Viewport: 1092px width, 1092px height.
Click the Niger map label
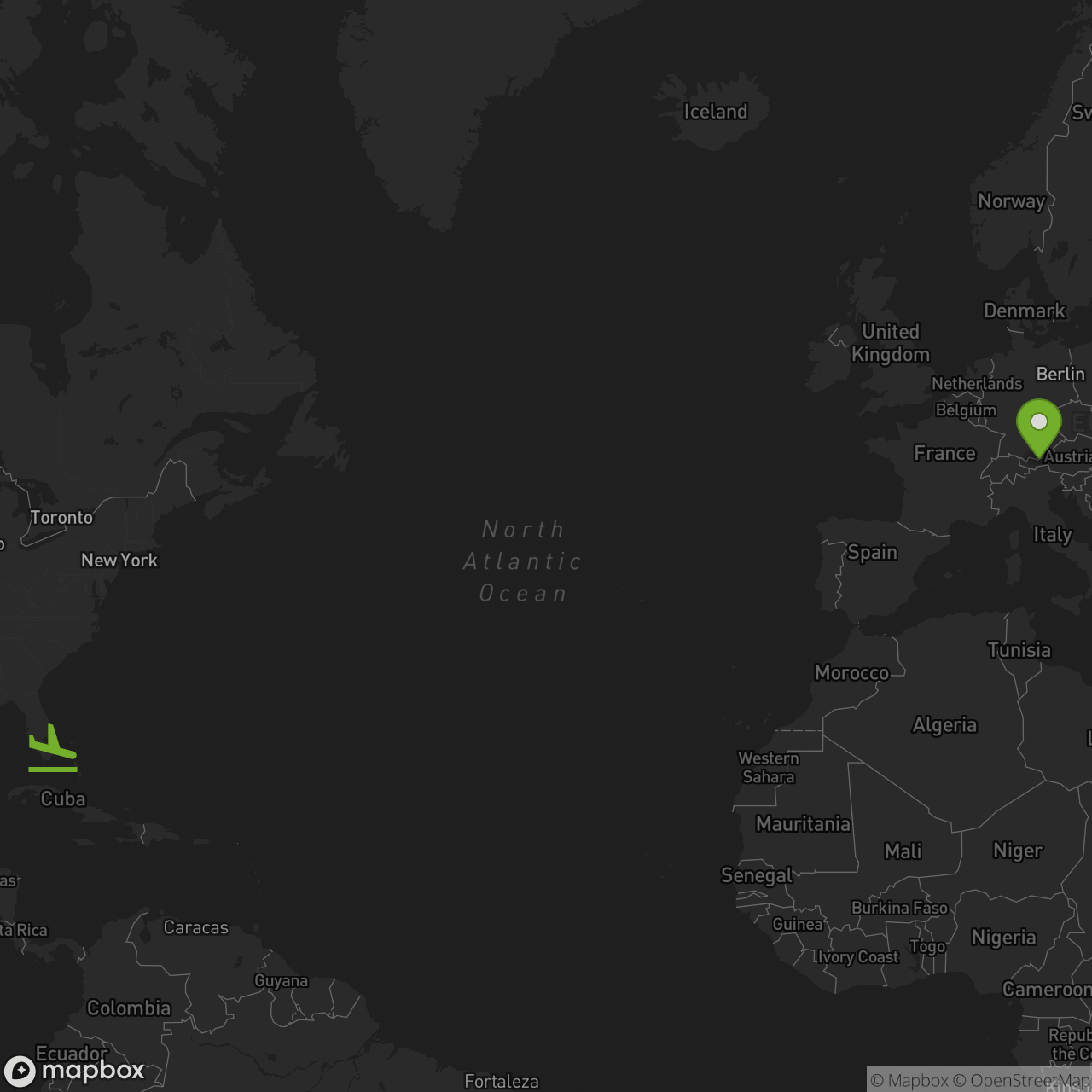[1018, 851]
